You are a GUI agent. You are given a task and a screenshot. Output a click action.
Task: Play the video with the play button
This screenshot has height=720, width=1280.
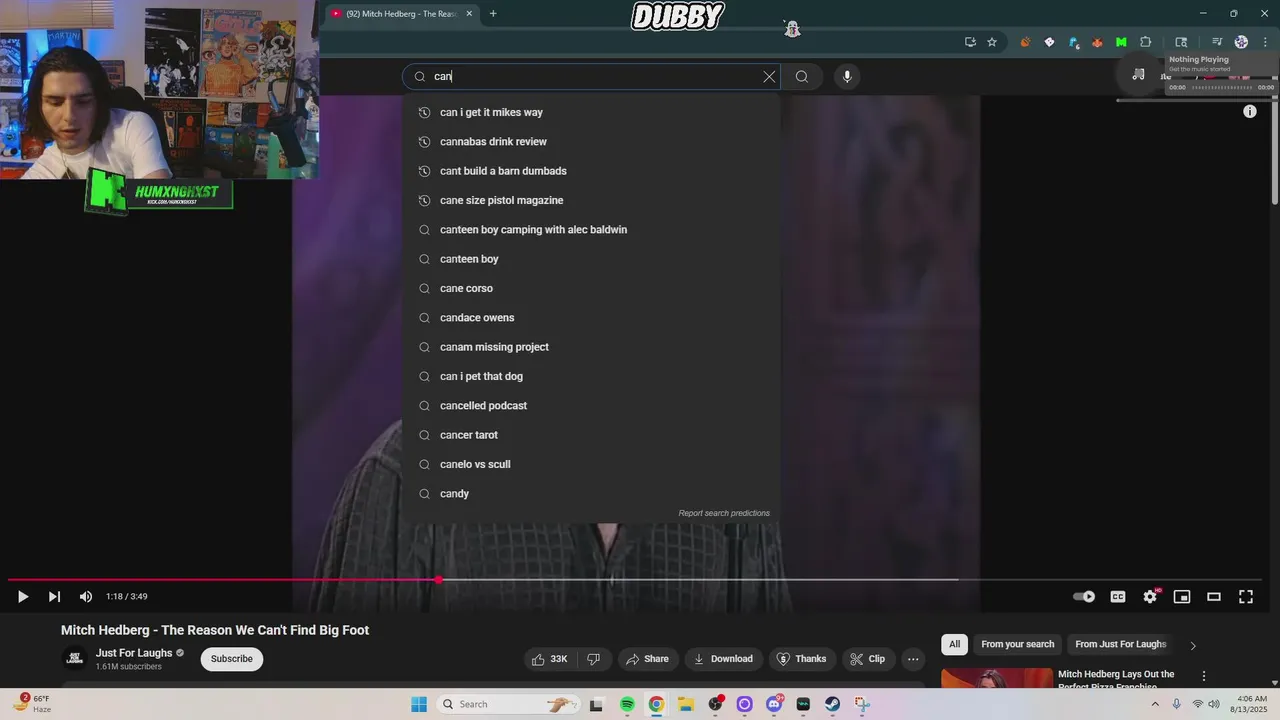pyautogui.click(x=22, y=597)
